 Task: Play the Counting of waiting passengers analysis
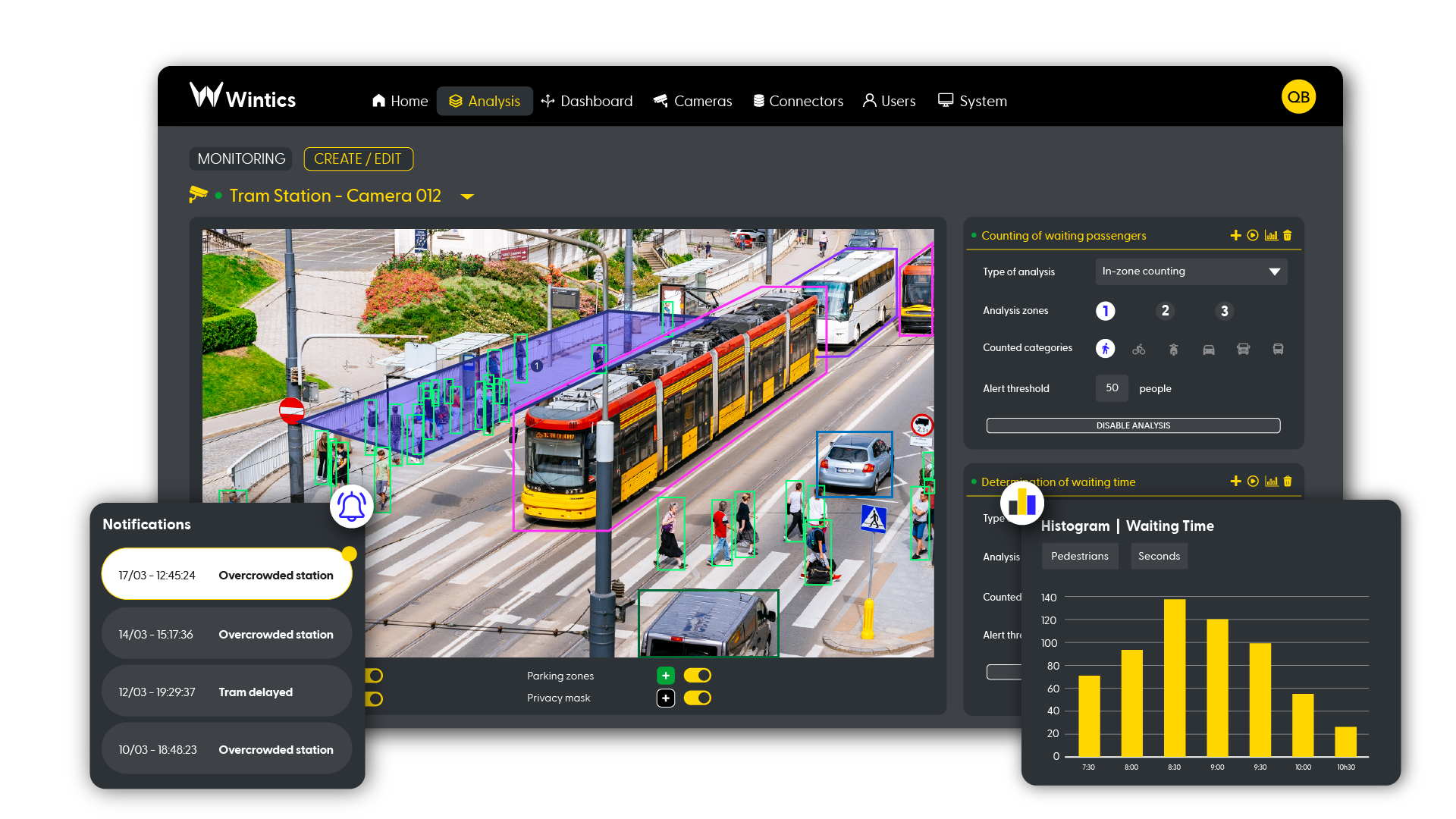[x=1253, y=236]
